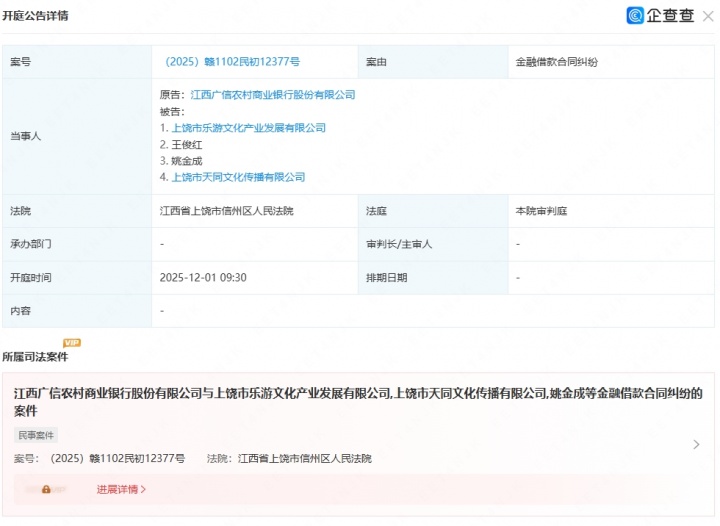The width and height of the screenshot is (720, 526).
Task: Click the 开庭公告详情 title
Action: click(x=35, y=16)
